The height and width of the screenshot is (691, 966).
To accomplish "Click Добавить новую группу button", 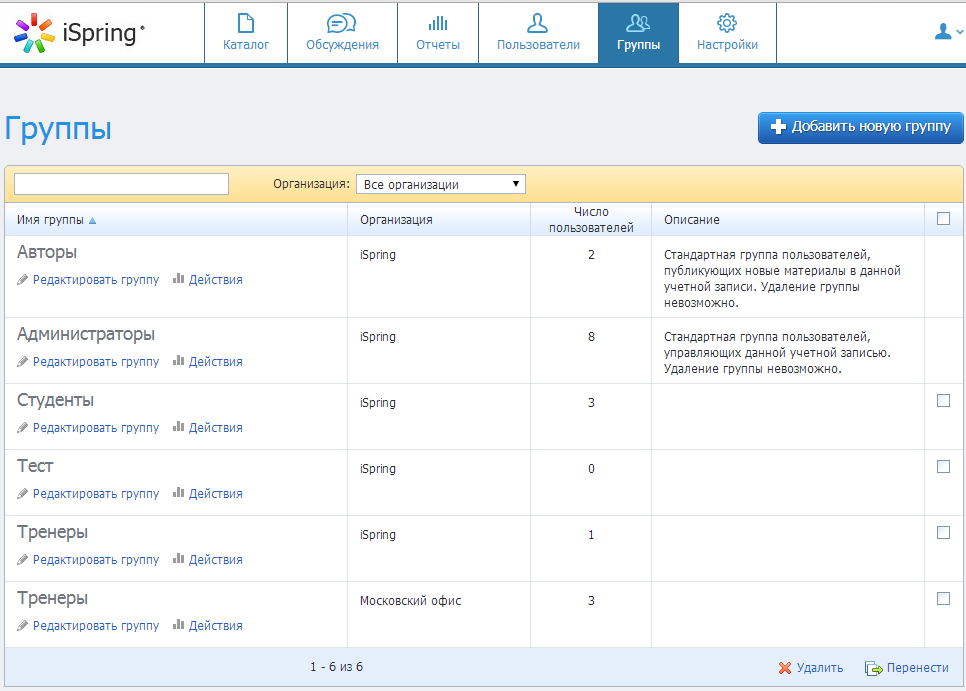I will point(860,127).
